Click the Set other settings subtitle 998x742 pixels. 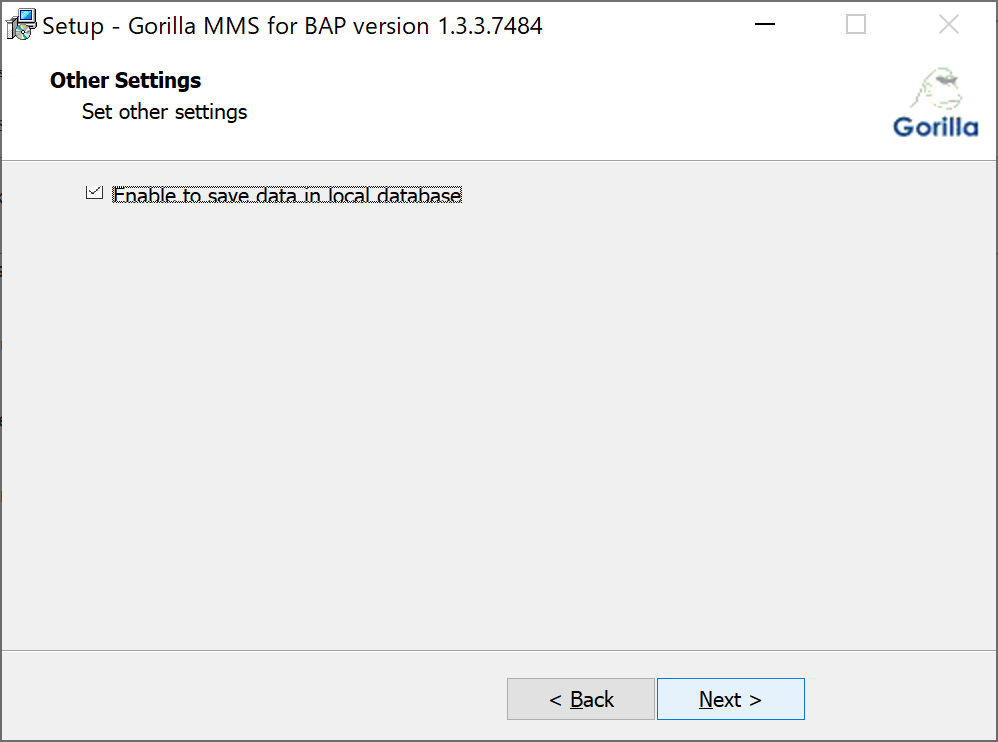pos(163,112)
